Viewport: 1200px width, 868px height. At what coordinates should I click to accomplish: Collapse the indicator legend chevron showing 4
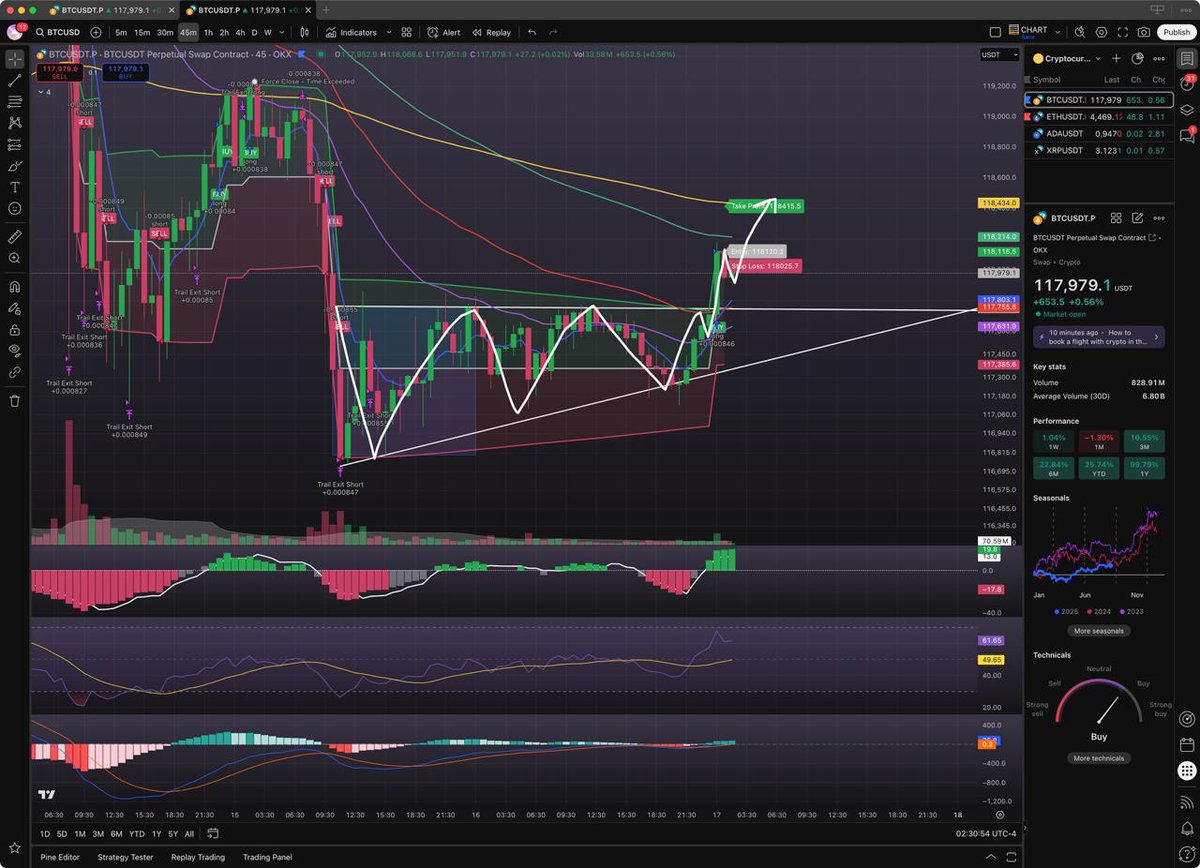pos(43,92)
